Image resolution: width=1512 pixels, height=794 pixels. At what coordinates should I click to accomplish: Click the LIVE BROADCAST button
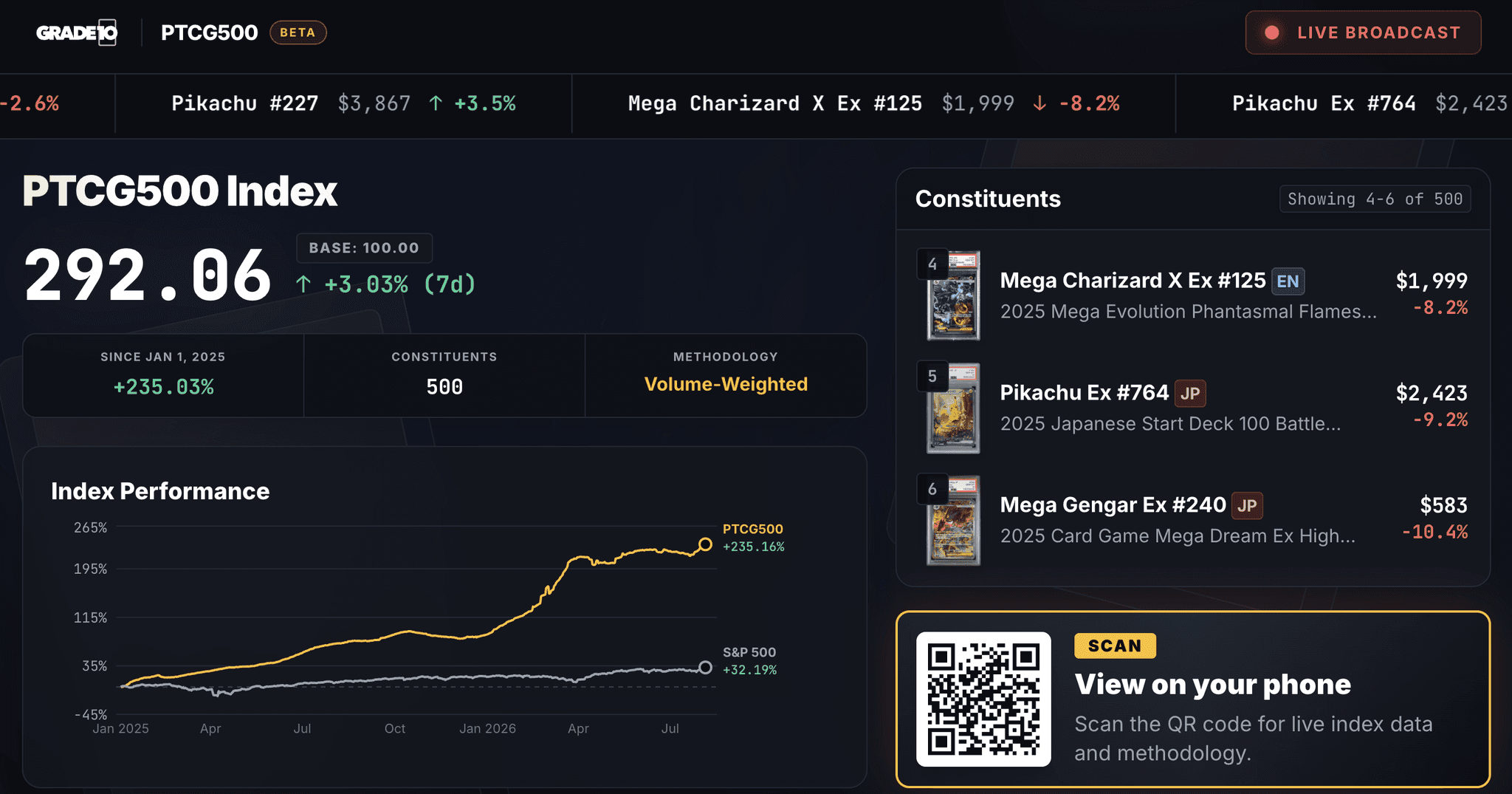coord(1363,32)
